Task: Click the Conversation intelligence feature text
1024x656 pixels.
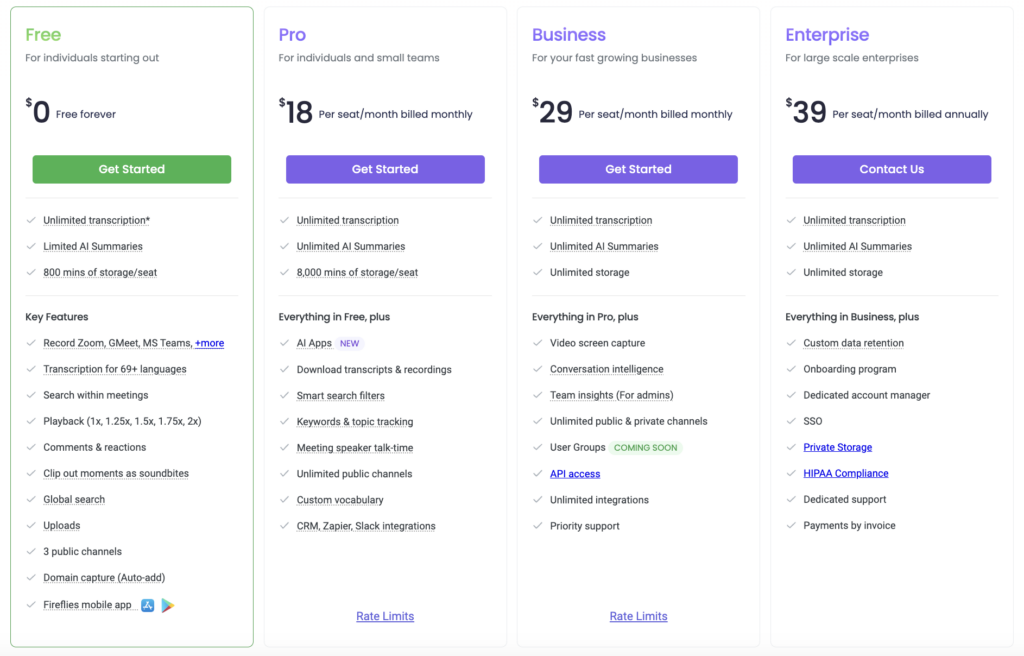Action: click(x=607, y=369)
